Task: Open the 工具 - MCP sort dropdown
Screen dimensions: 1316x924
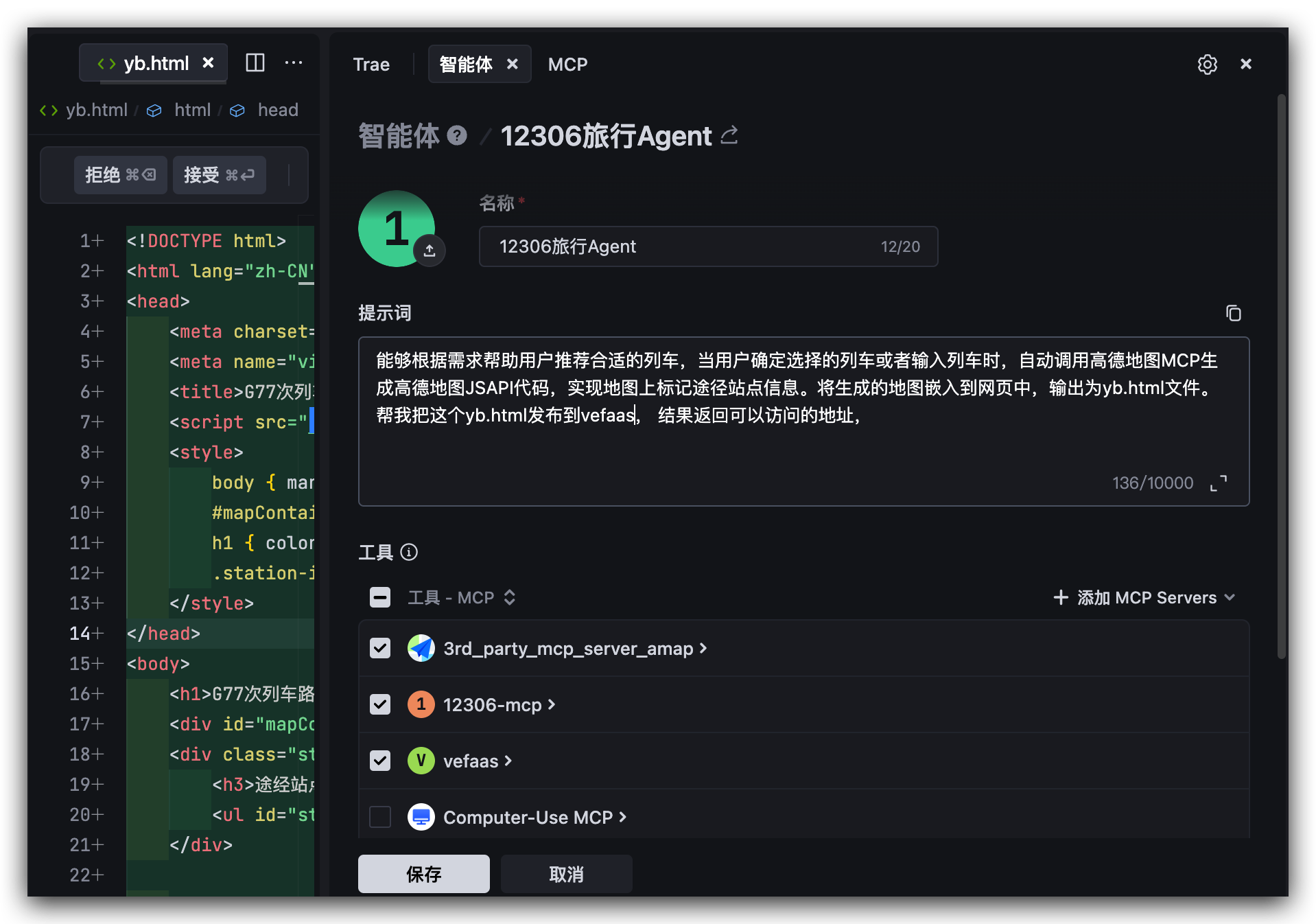Action: pos(510,597)
